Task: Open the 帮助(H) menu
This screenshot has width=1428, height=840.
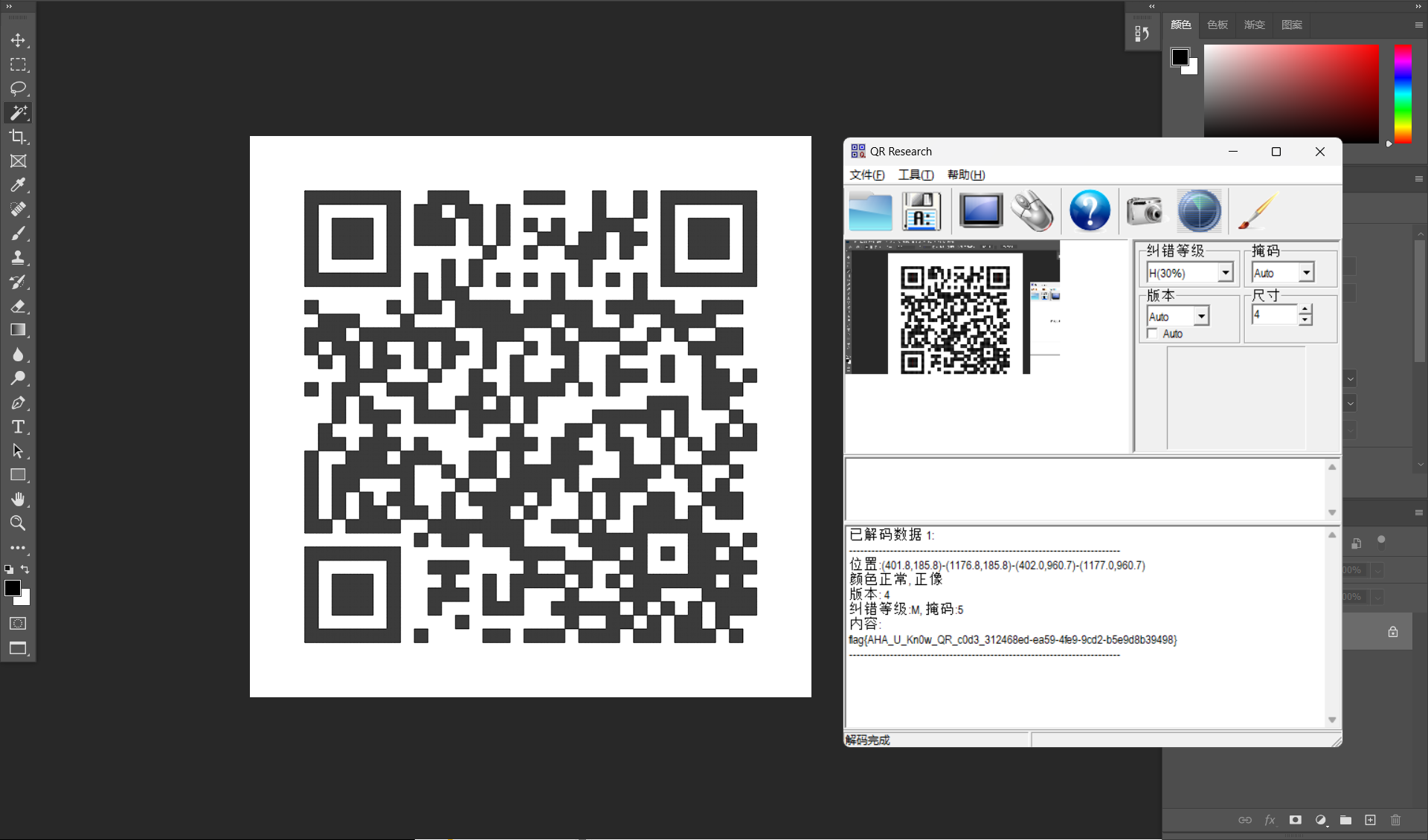Action: point(965,175)
